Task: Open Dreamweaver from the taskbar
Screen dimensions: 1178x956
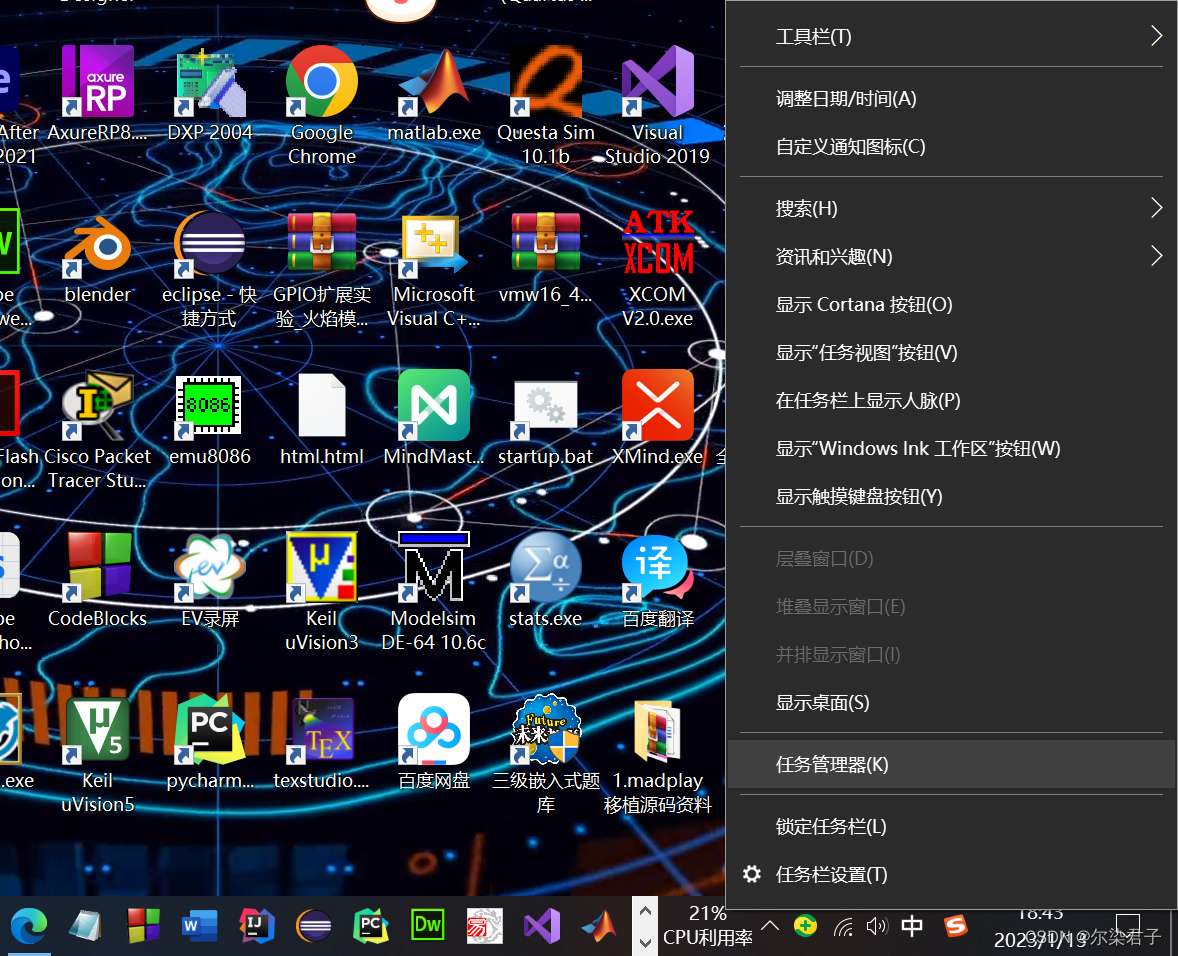Action: 427,925
